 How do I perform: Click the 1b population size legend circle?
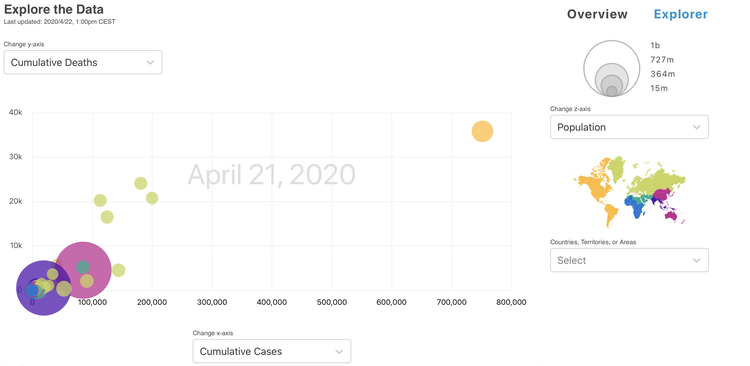tap(612, 68)
